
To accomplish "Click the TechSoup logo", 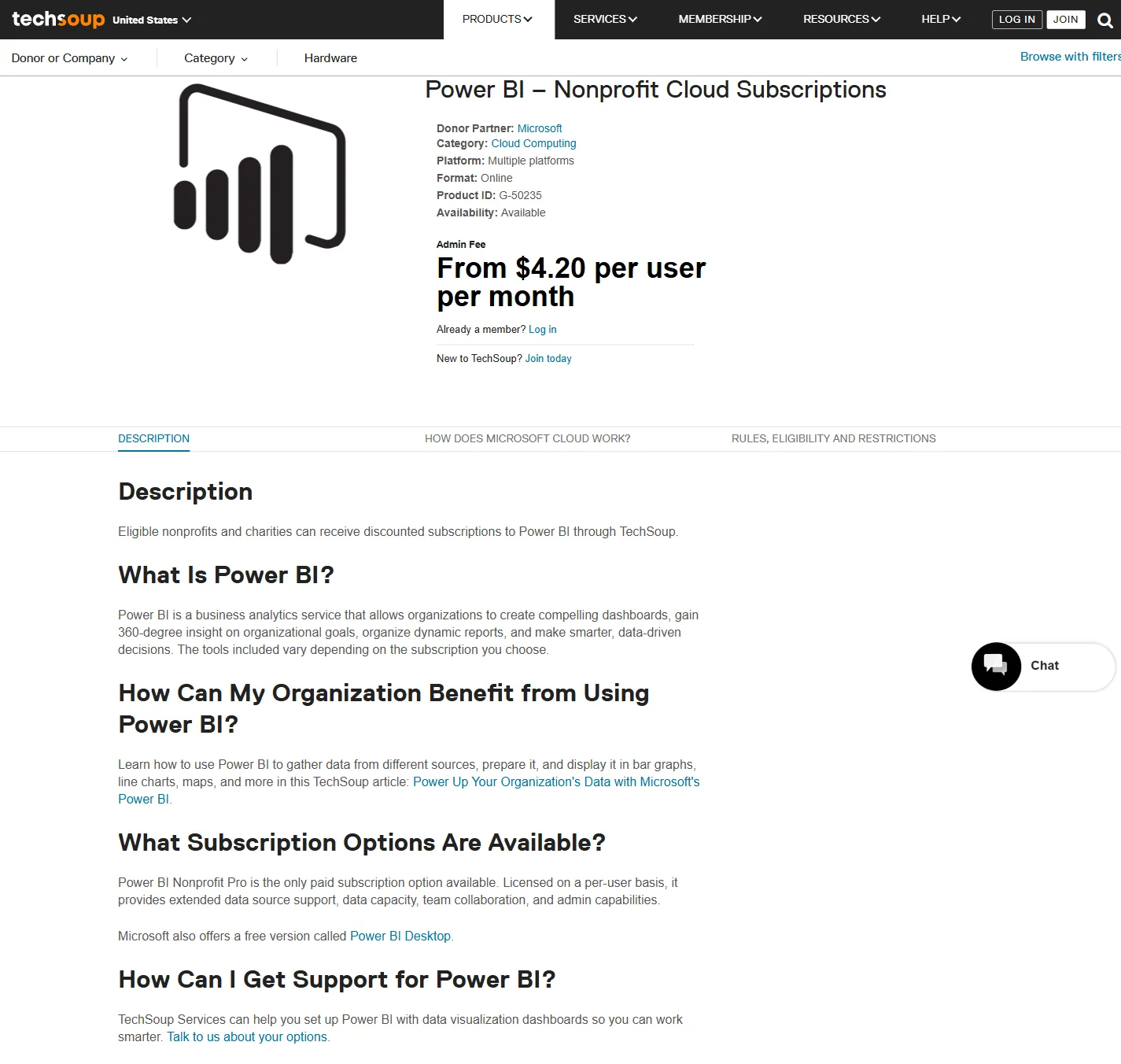I will 58,19.
